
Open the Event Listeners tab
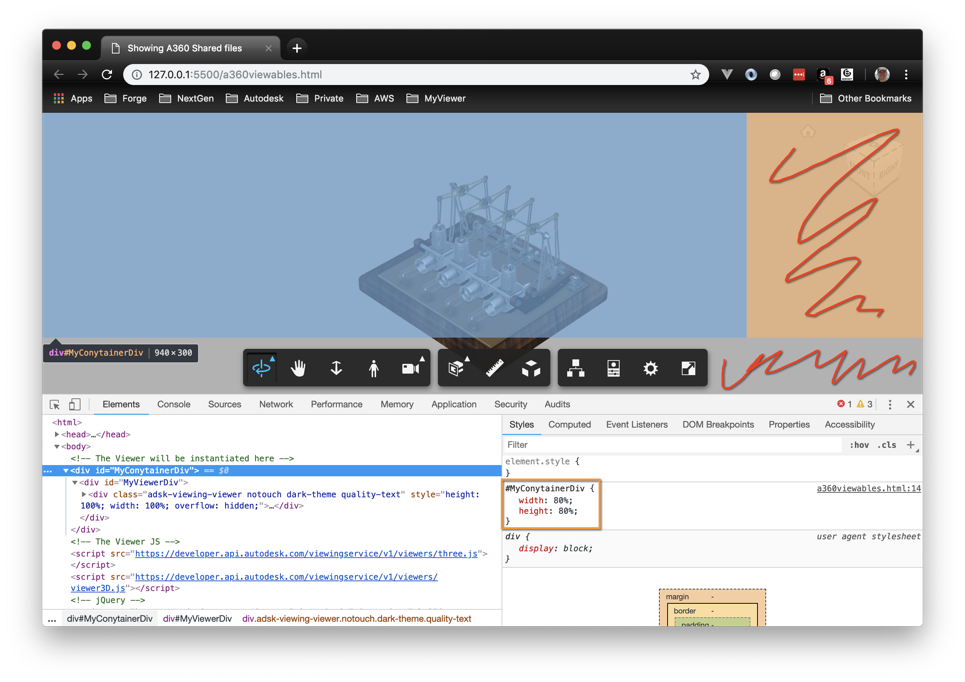pos(636,425)
